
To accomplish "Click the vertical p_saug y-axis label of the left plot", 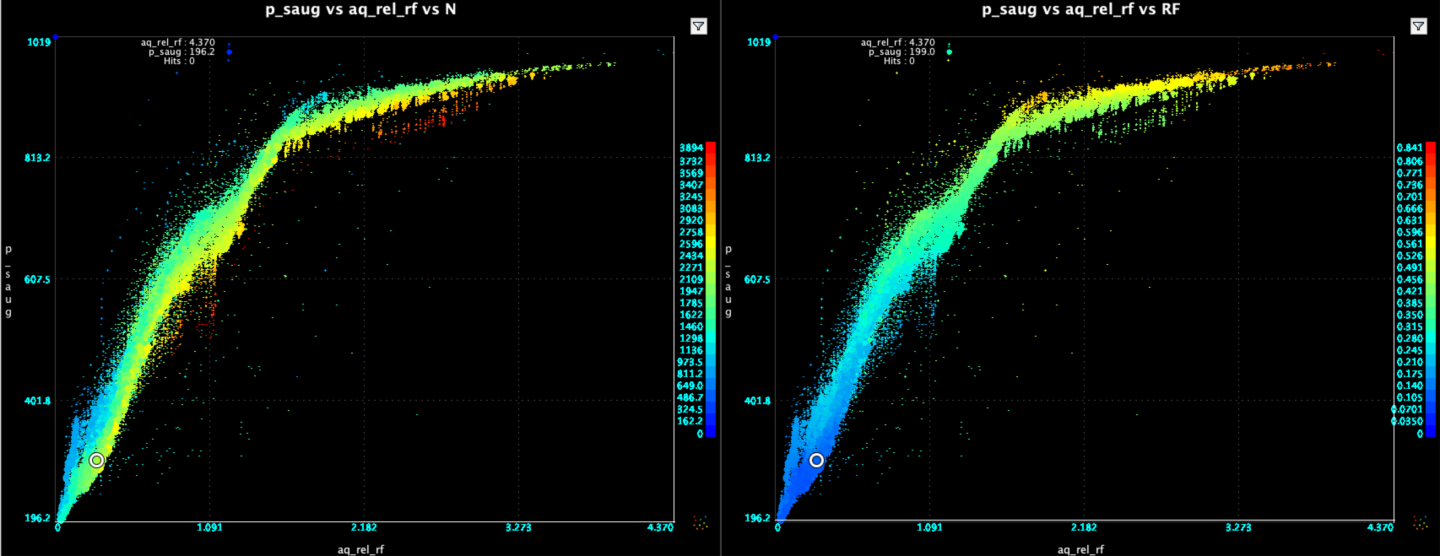I will pyautogui.click(x=9, y=280).
